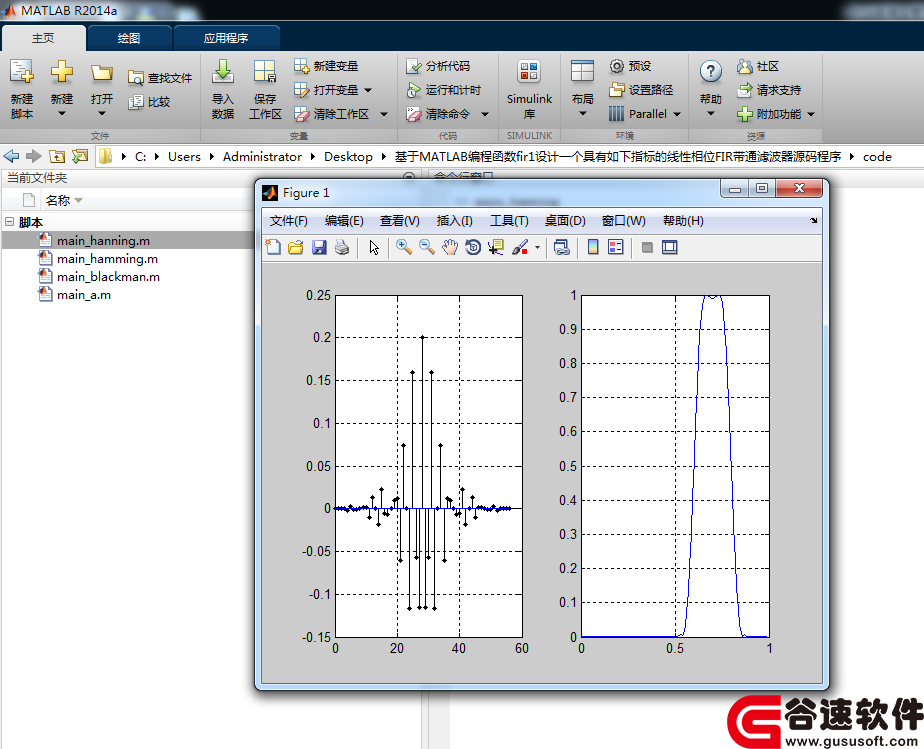Click the Hide Plot Tools icon
The image size is (924, 749).
pos(647,248)
